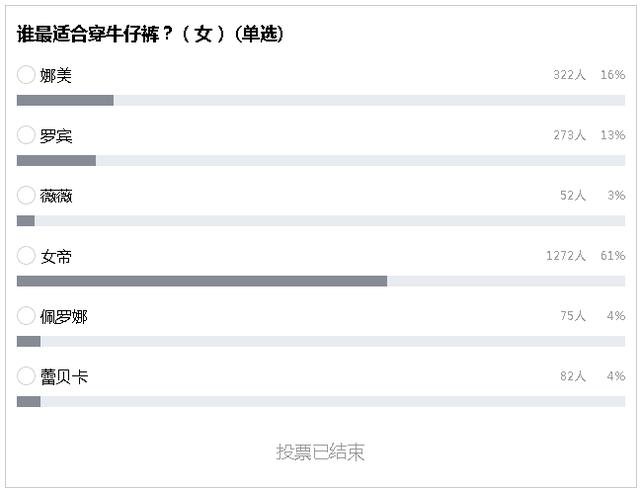Click the 蕾贝卡 option label
Image resolution: width=640 pixels, height=491 pixels.
(x=64, y=376)
